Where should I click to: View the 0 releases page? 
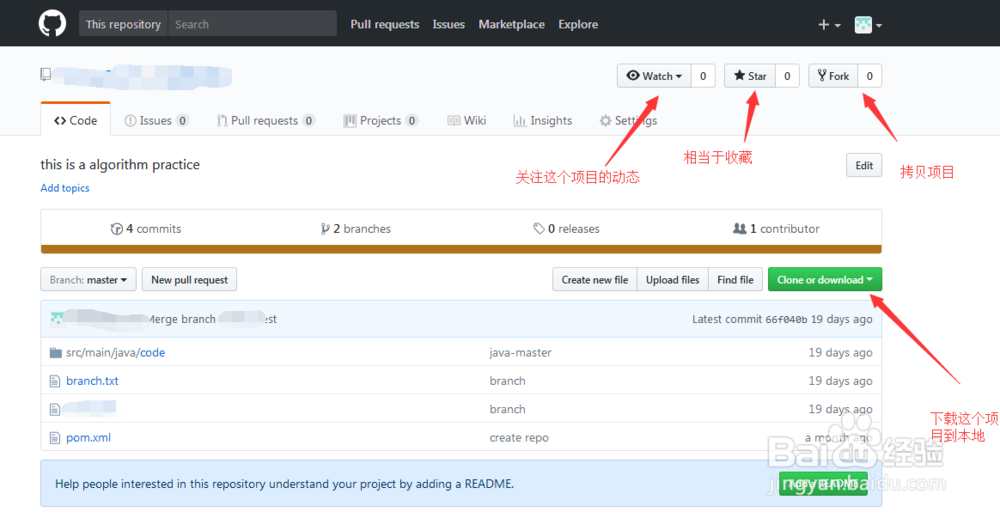[566, 228]
